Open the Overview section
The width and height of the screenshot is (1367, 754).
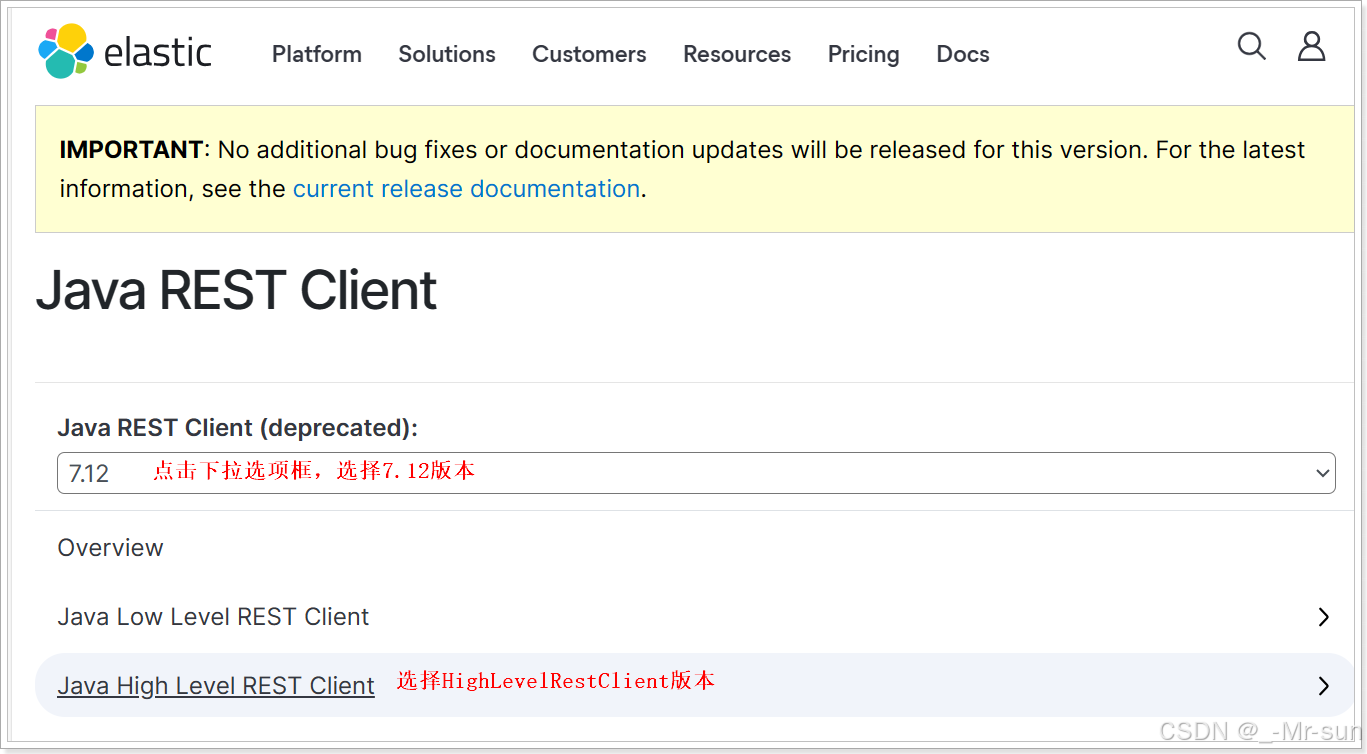(110, 548)
